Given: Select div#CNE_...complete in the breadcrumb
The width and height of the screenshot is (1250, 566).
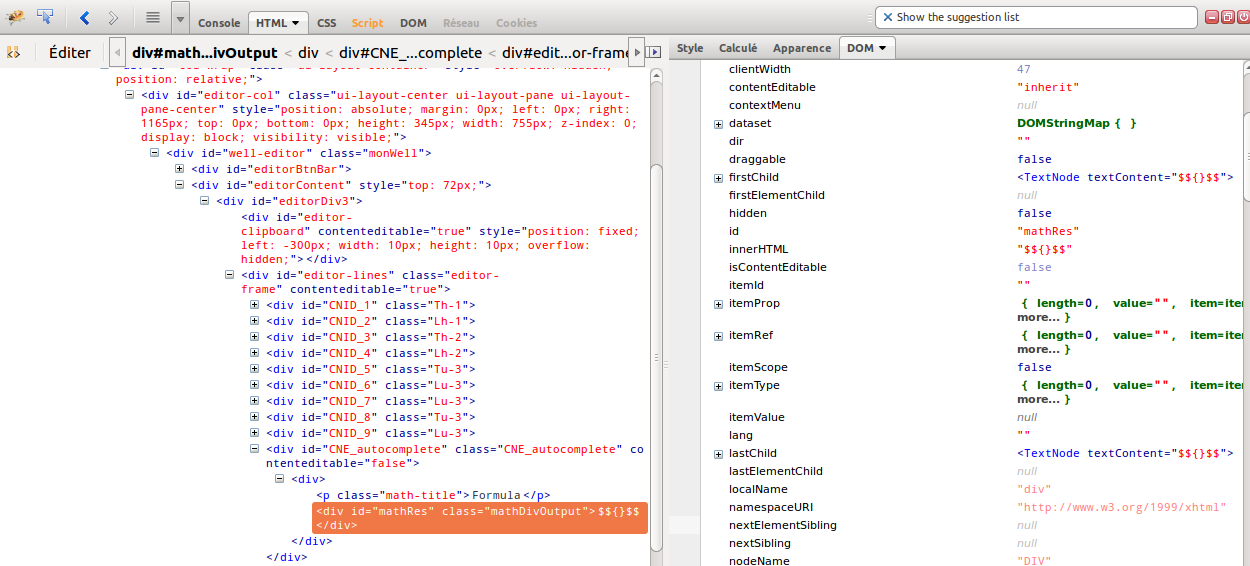Looking at the screenshot, I should coord(410,52).
